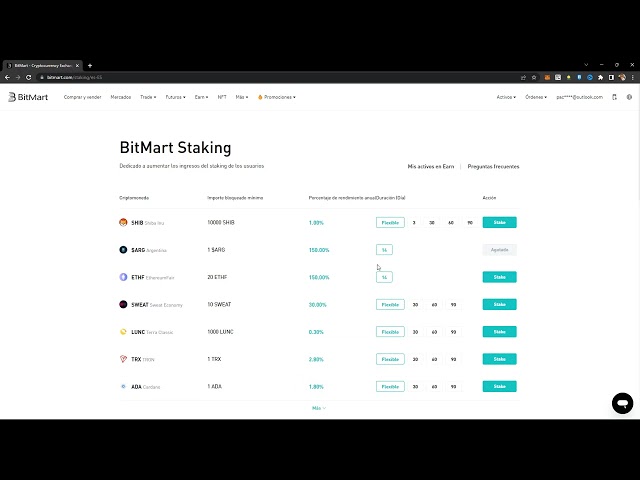Click the browser profile avatar
This screenshot has width=640, height=480.
[x=622, y=77]
